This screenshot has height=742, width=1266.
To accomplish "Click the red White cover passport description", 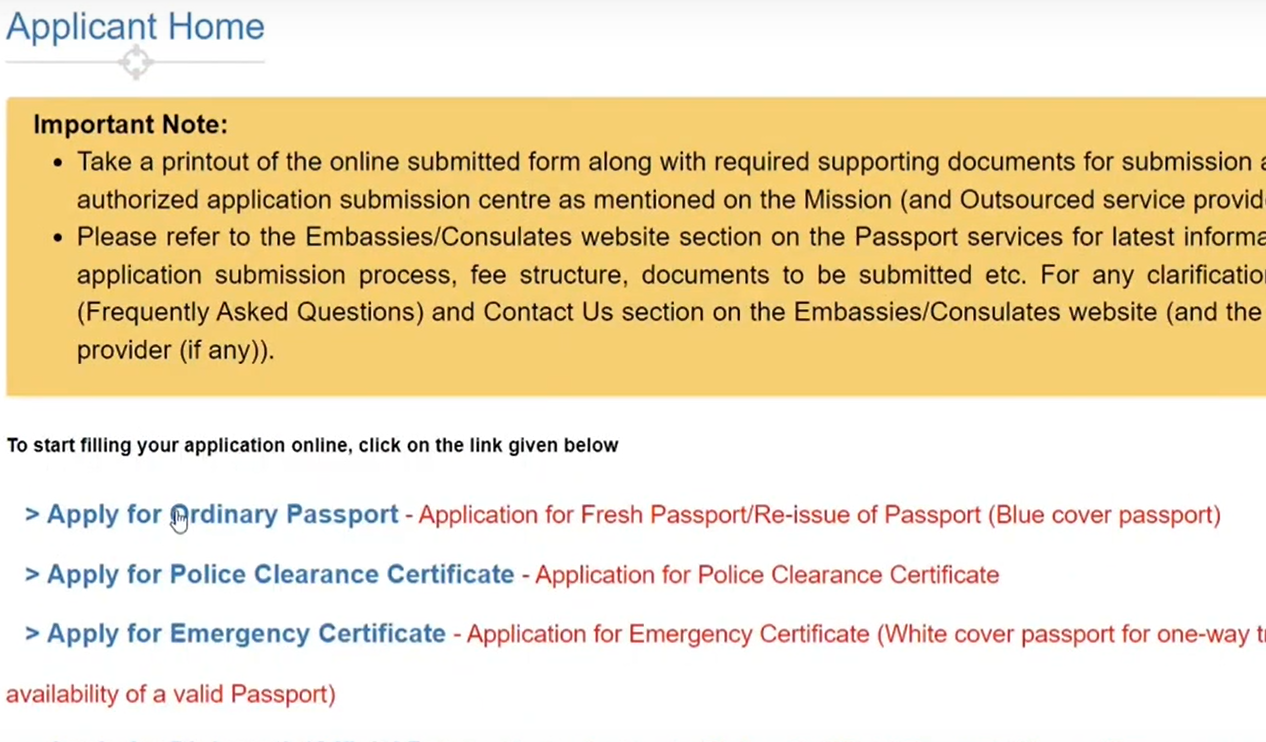I will (866, 635).
